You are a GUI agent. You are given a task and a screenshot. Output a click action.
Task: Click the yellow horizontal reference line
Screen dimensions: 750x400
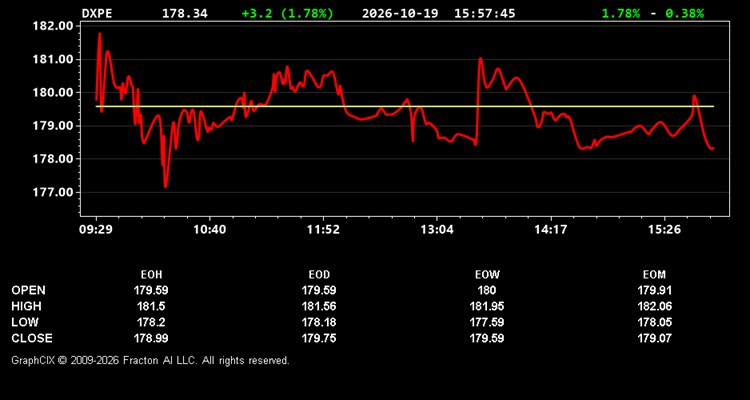[405, 106]
